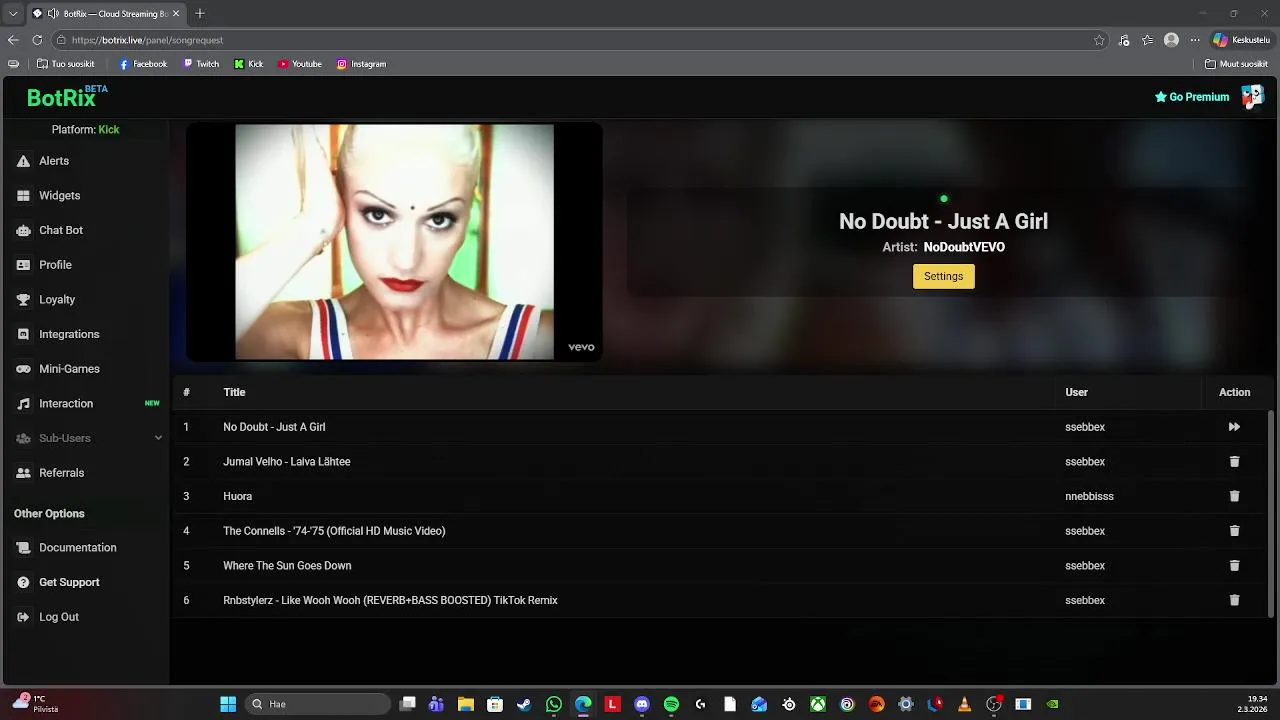This screenshot has width=1280, height=720.
Task: Open the Instagram bookmark
Action: point(361,64)
